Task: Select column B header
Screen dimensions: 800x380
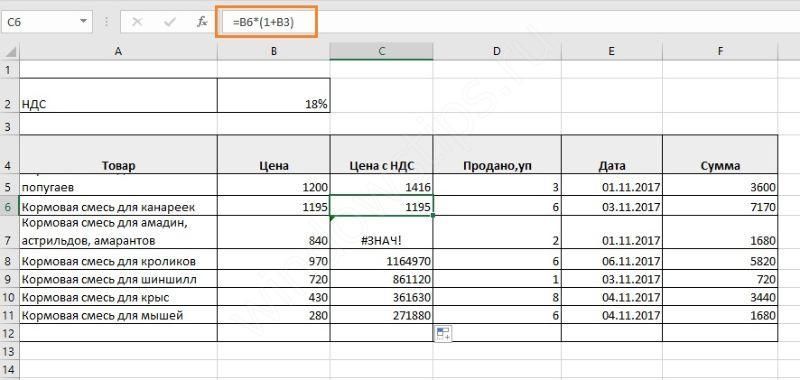Action: [274, 52]
